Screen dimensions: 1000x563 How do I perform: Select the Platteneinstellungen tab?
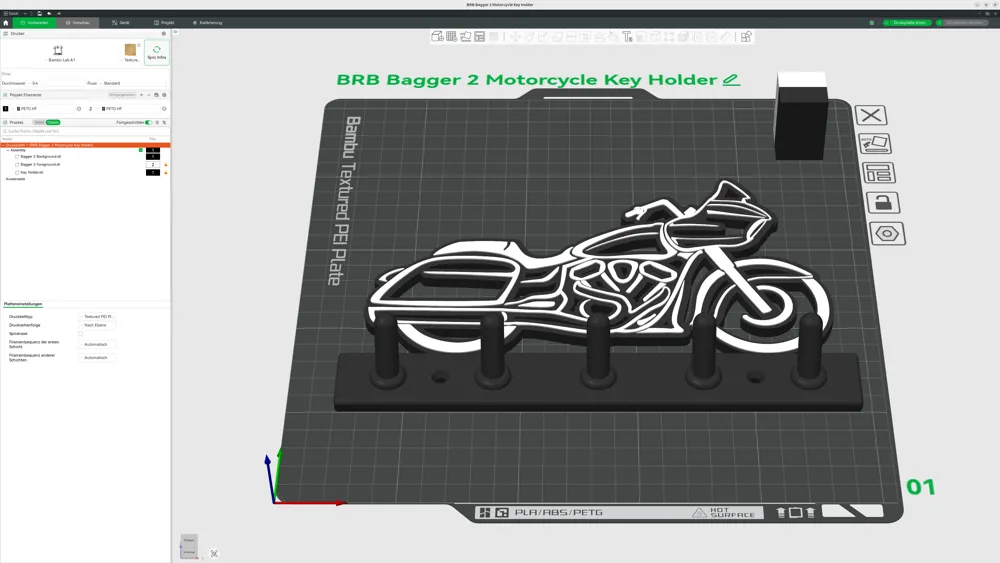point(23,304)
